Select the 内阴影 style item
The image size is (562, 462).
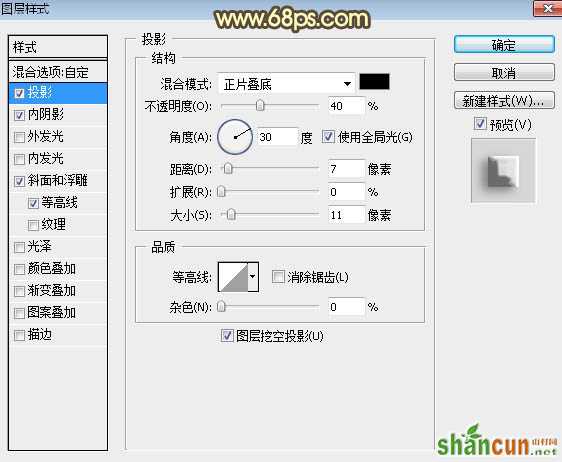click(x=57, y=115)
